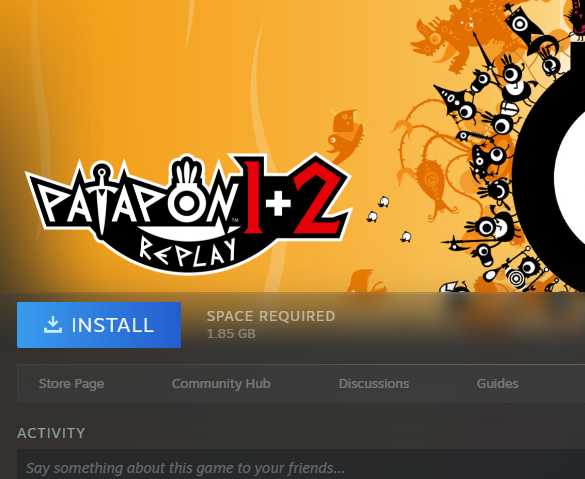Open the Store Page tab

71,383
